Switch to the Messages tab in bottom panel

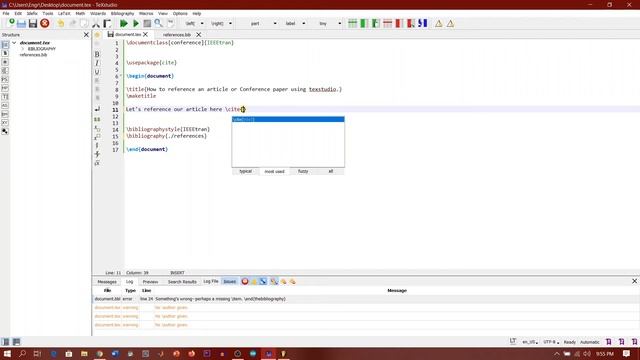click(107, 282)
